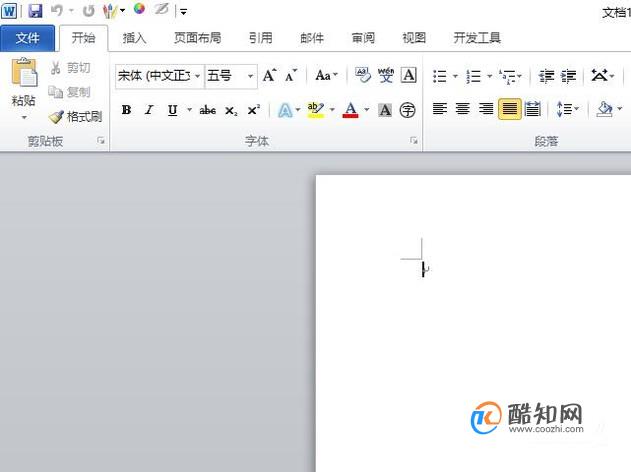Switch to the 邮件 (Mailings) tab
The width and height of the screenshot is (631, 472).
312,38
